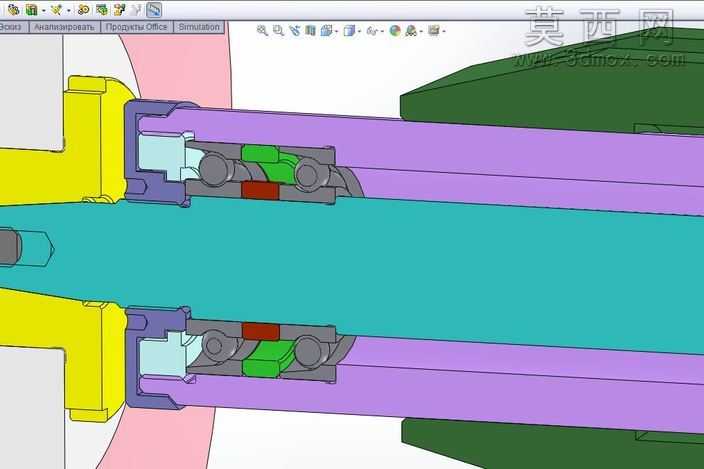Click the Edit Appearance color ball icon
The width and height of the screenshot is (704, 469).
(395, 31)
